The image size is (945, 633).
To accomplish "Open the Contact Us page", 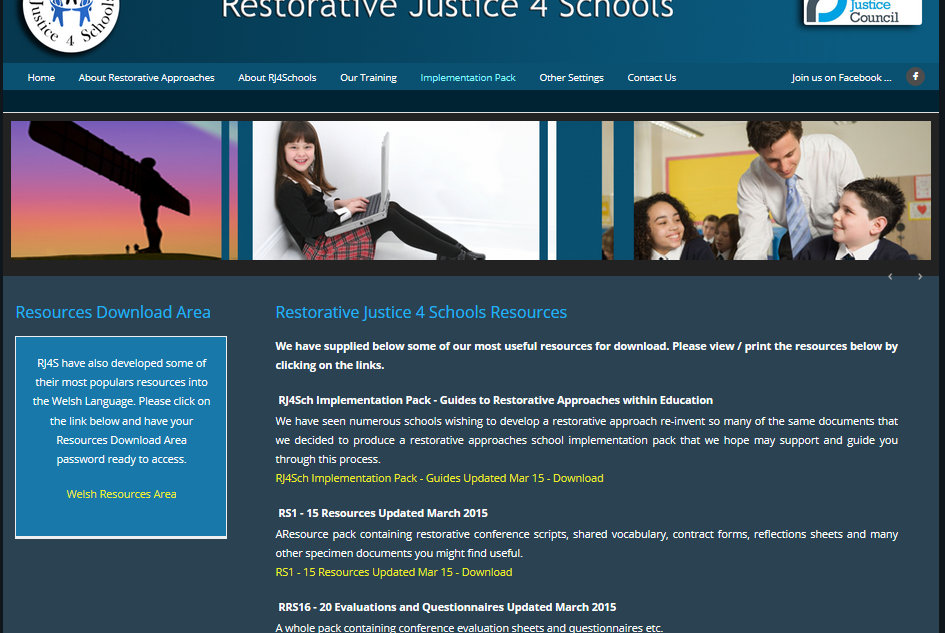I will pyautogui.click(x=651, y=78).
